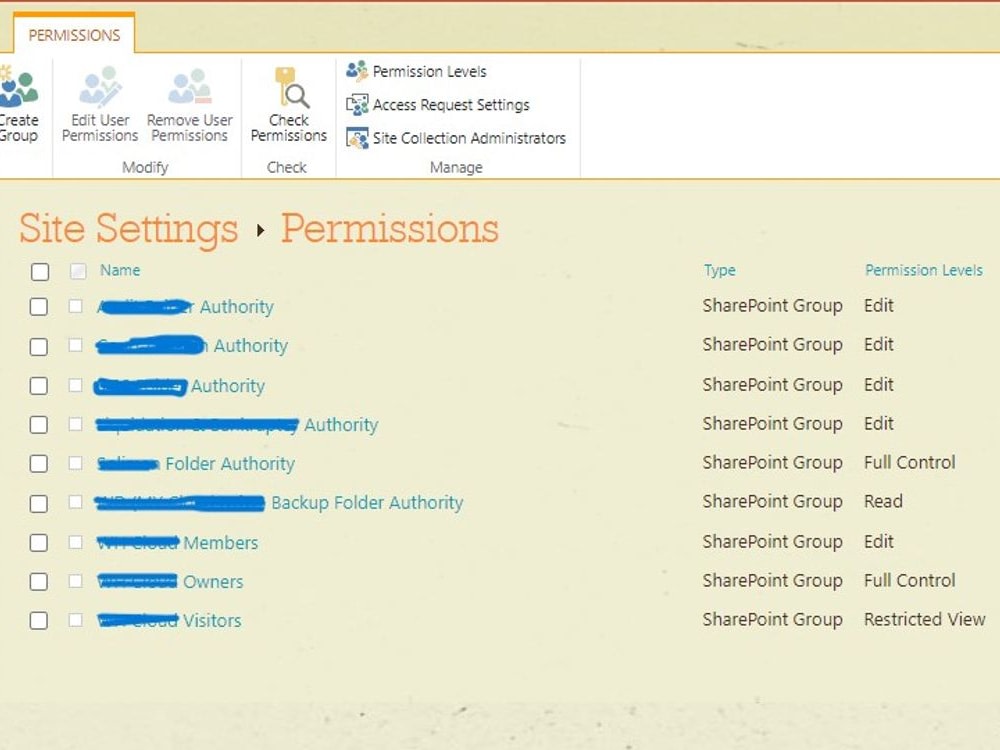The image size is (1000, 750).
Task: Sort the list by the Name column
Action: pyautogui.click(x=119, y=270)
